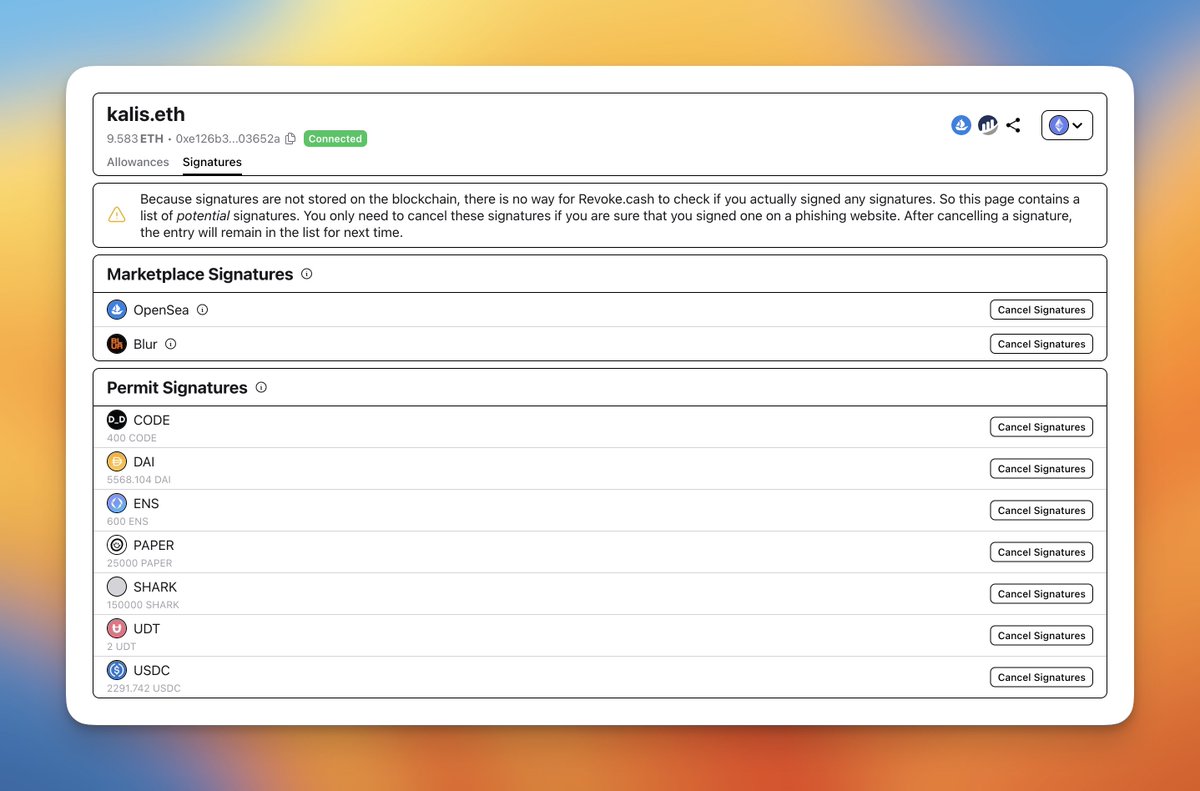Click the 25000 PAPER balance text
The height and width of the screenshot is (791, 1200).
[x=140, y=563]
